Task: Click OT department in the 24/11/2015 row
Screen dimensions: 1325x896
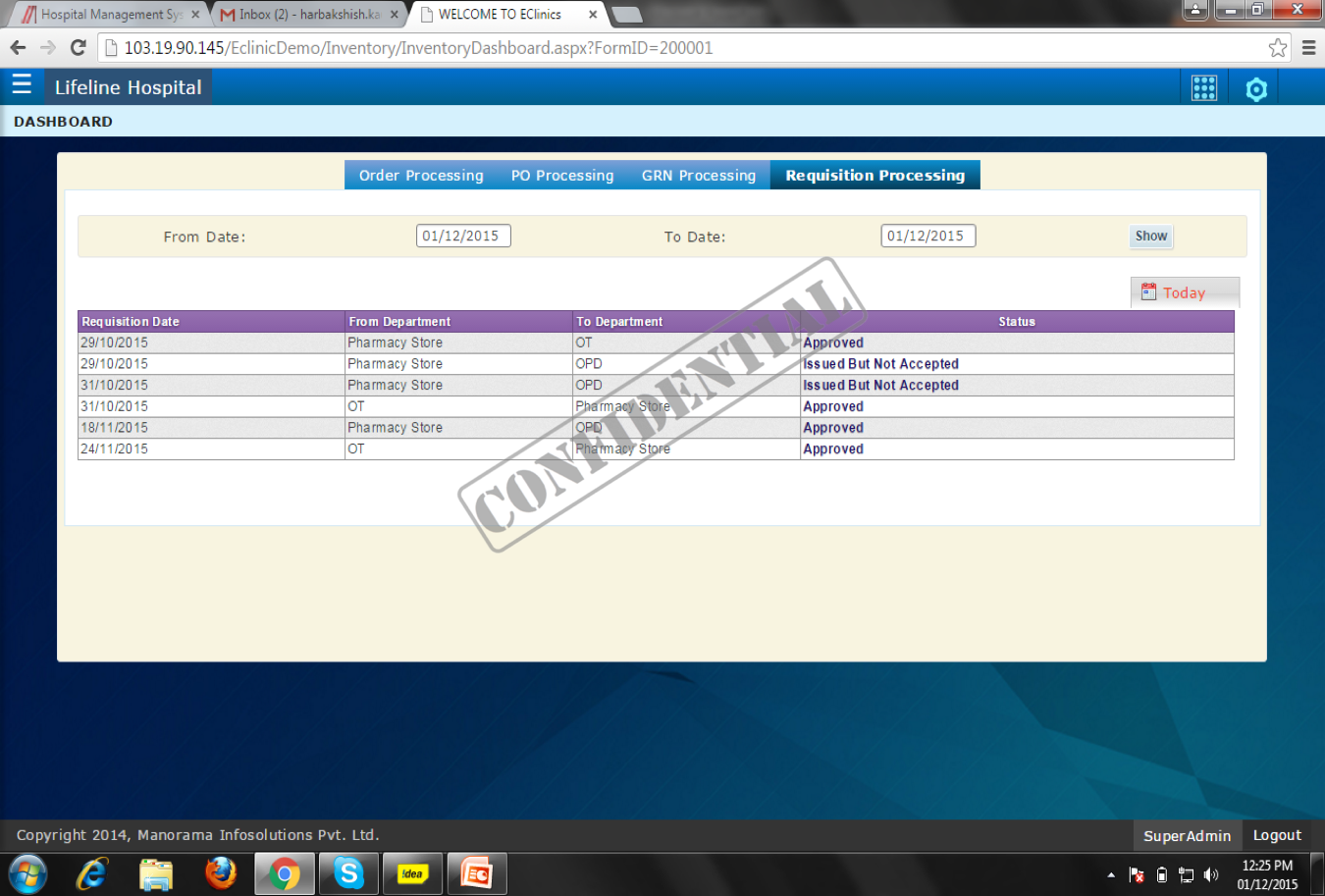Action: pyautogui.click(x=355, y=448)
